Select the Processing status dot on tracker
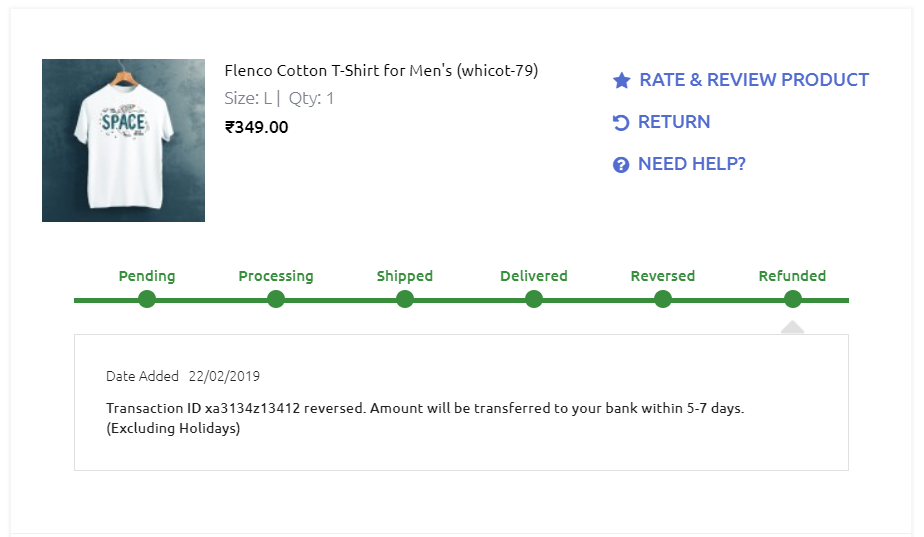The height and width of the screenshot is (537, 924). (x=276, y=299)
